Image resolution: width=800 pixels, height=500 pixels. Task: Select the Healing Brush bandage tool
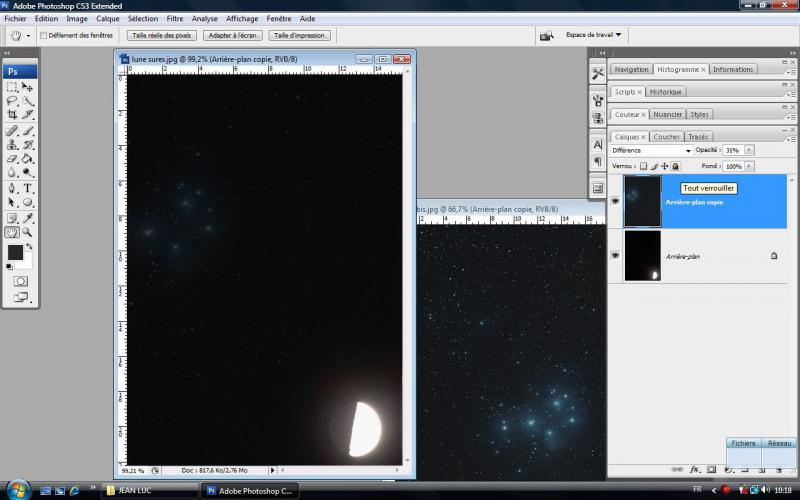coord(12,131)
